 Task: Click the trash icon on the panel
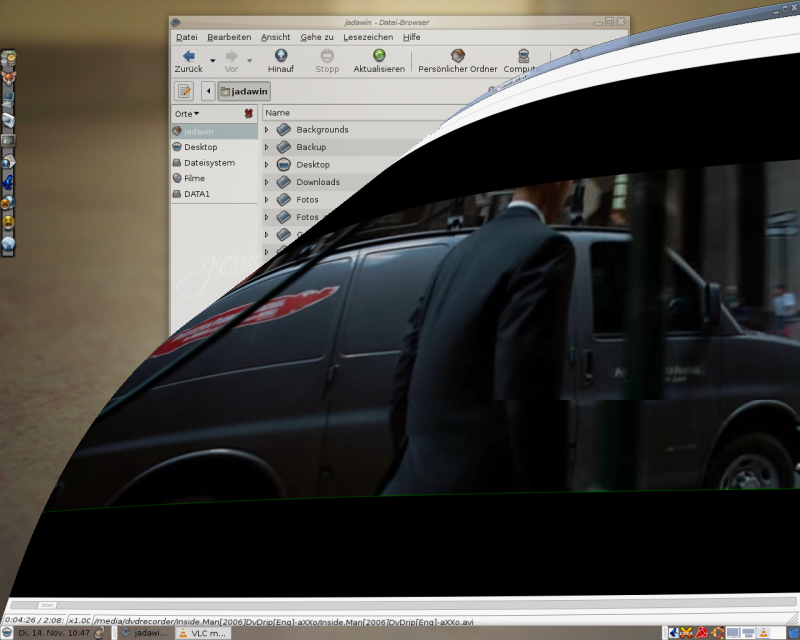pyautogui.click(x=794, y=633)
